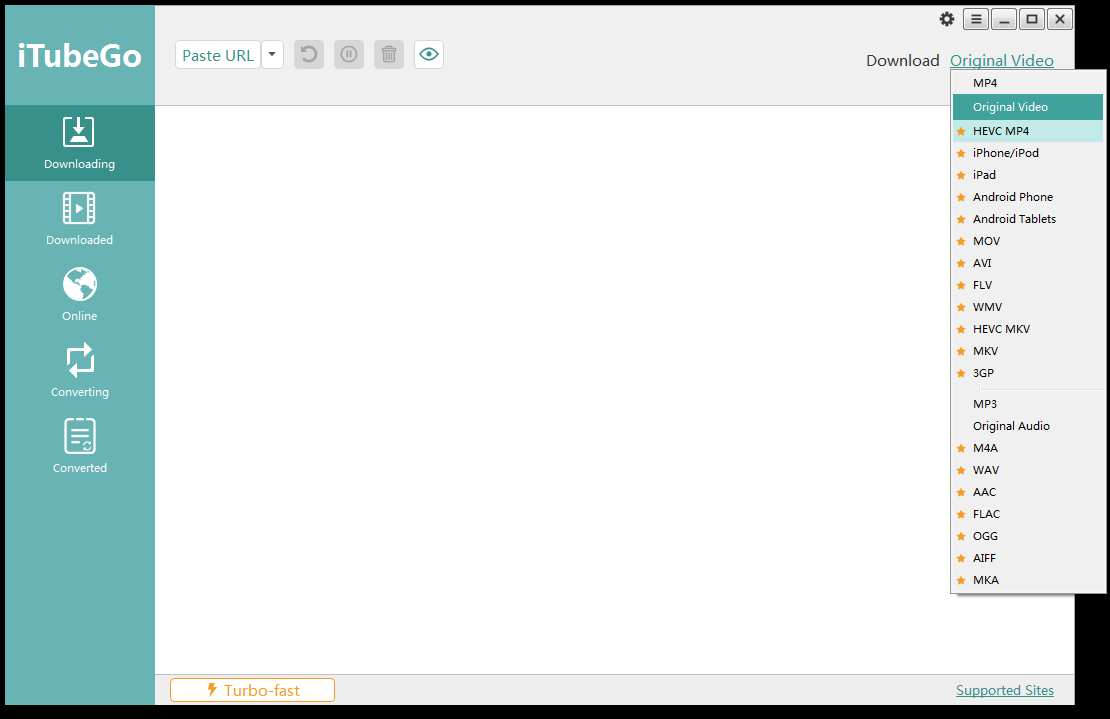
Task: Open the Converted files section
Action: (79, 447)
